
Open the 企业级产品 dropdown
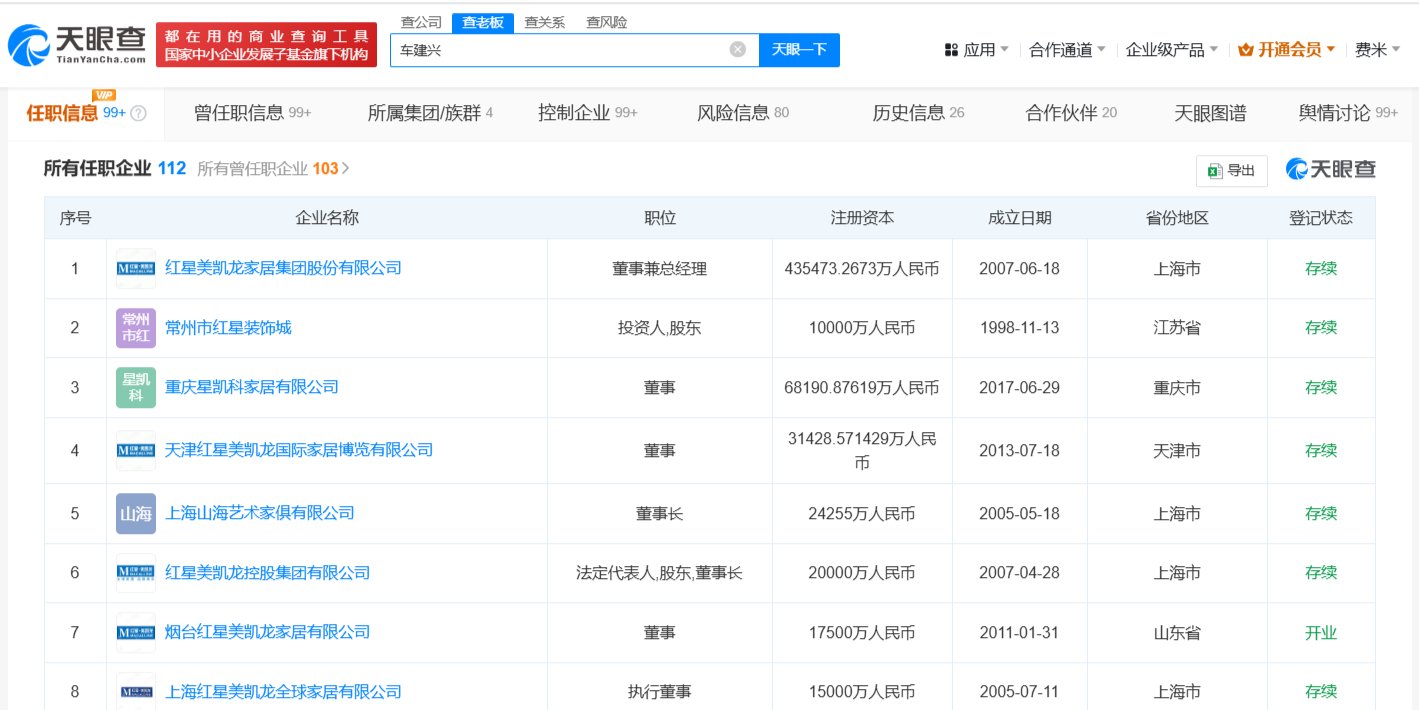1172,49
